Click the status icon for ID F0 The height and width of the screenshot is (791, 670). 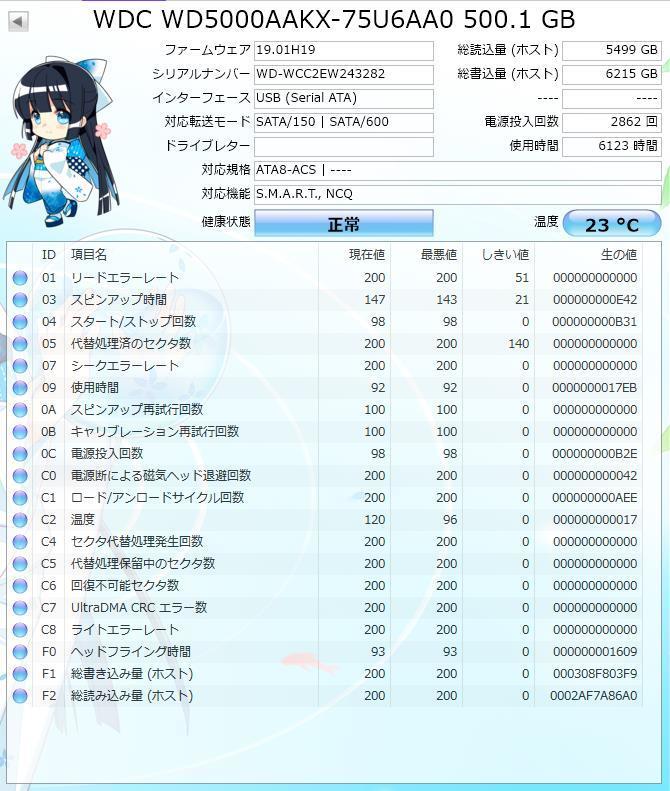pos(20,652)
